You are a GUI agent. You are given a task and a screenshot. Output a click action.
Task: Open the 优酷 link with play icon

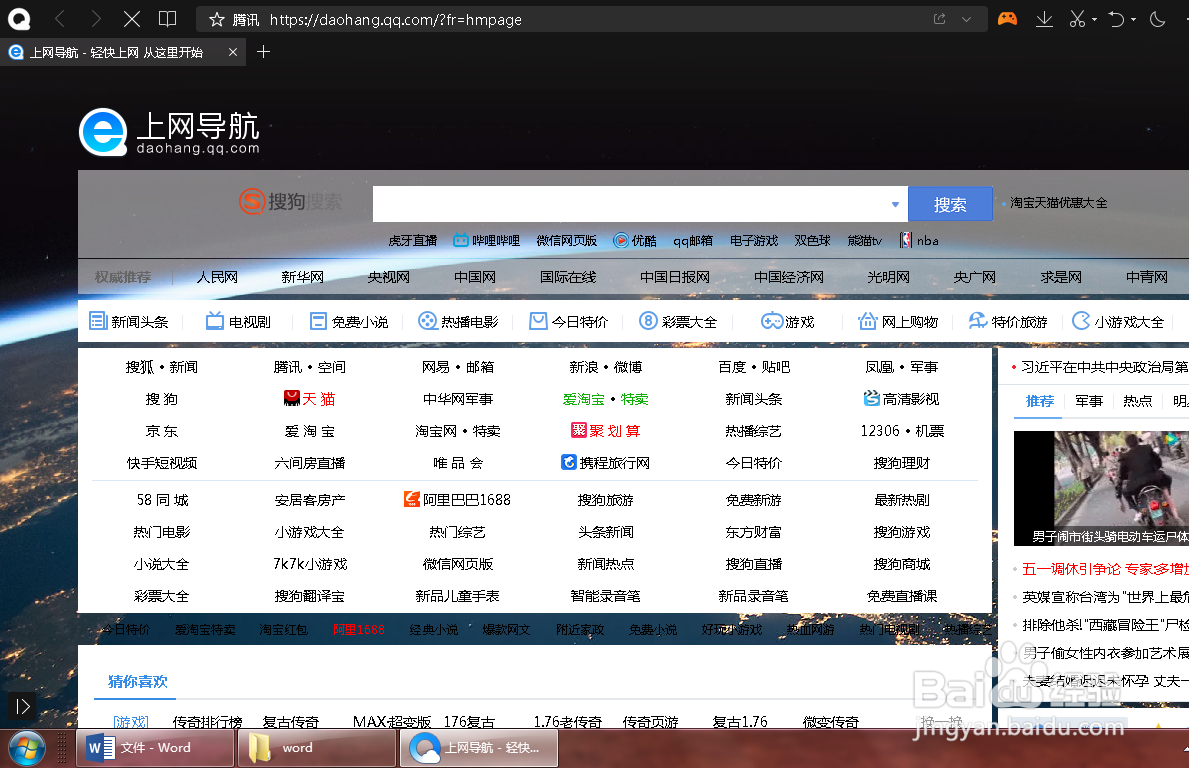pos(635,240)
